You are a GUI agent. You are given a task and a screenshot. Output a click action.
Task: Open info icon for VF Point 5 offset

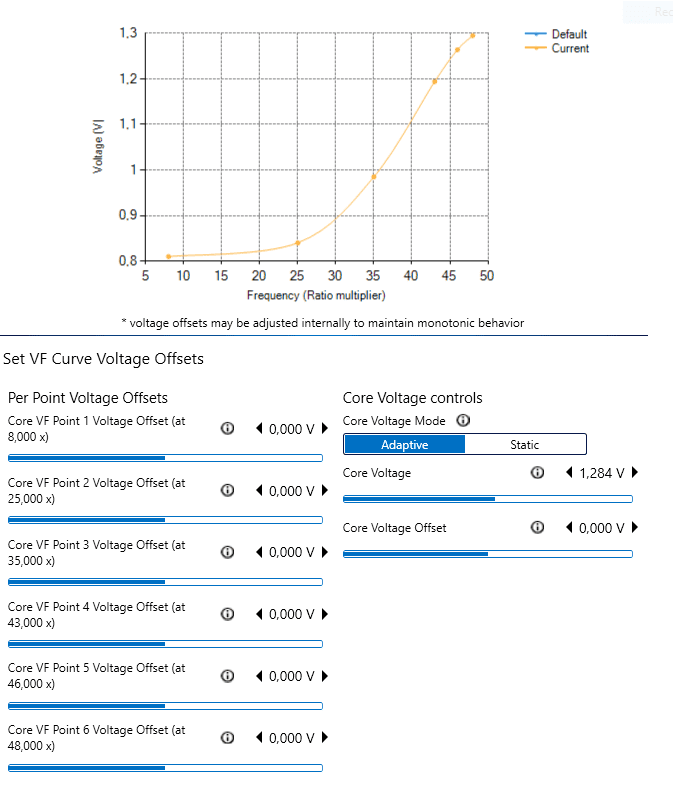228,676
